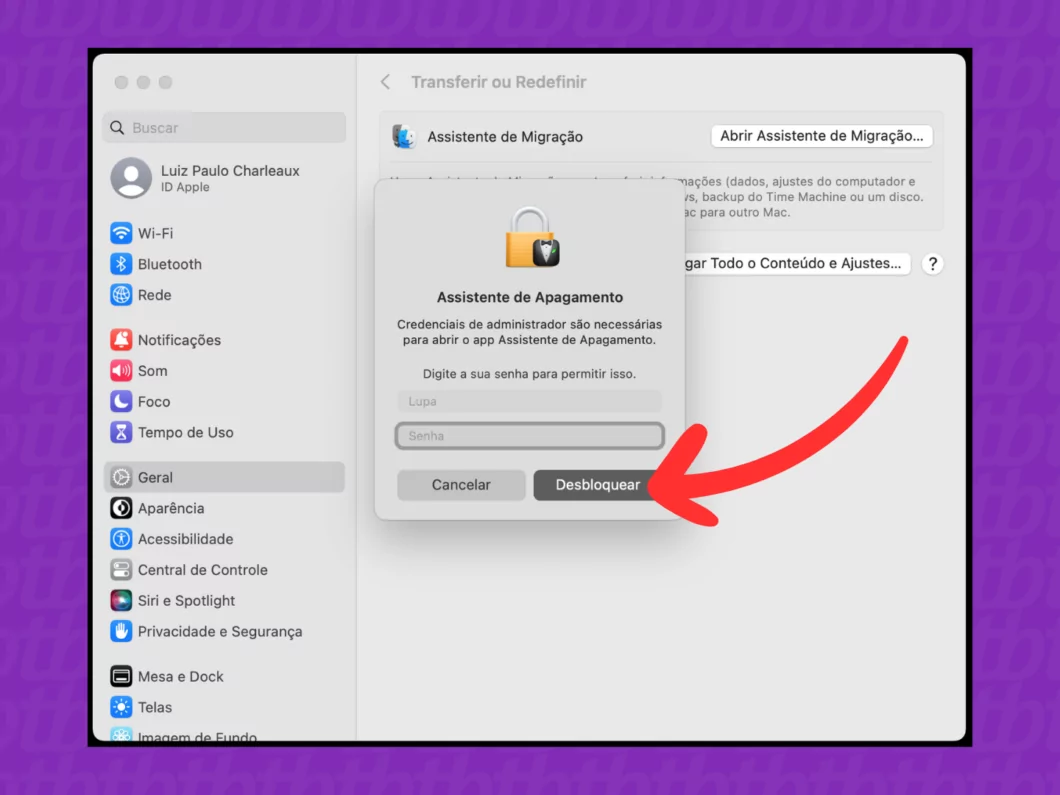Open the Aparência icon
The width and height of the screenshot is (1060, 795).
(x=121, y=508)
